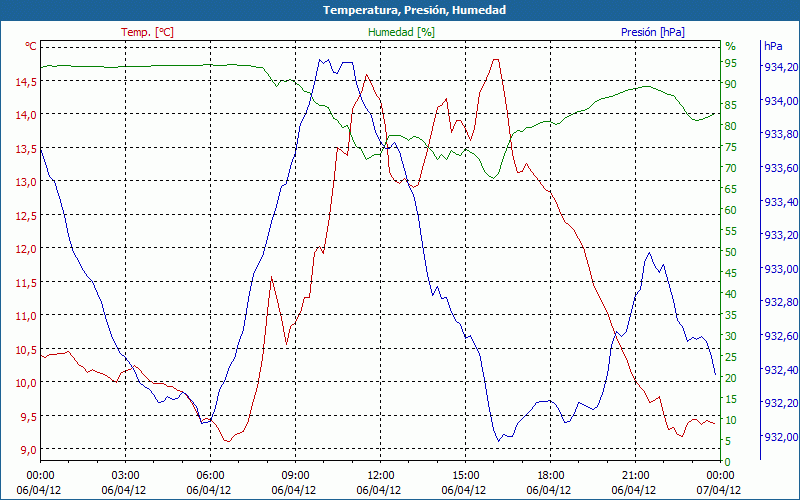Click the 12,0 temperature axis value
The image size is (800, 500).
point(26,248)
